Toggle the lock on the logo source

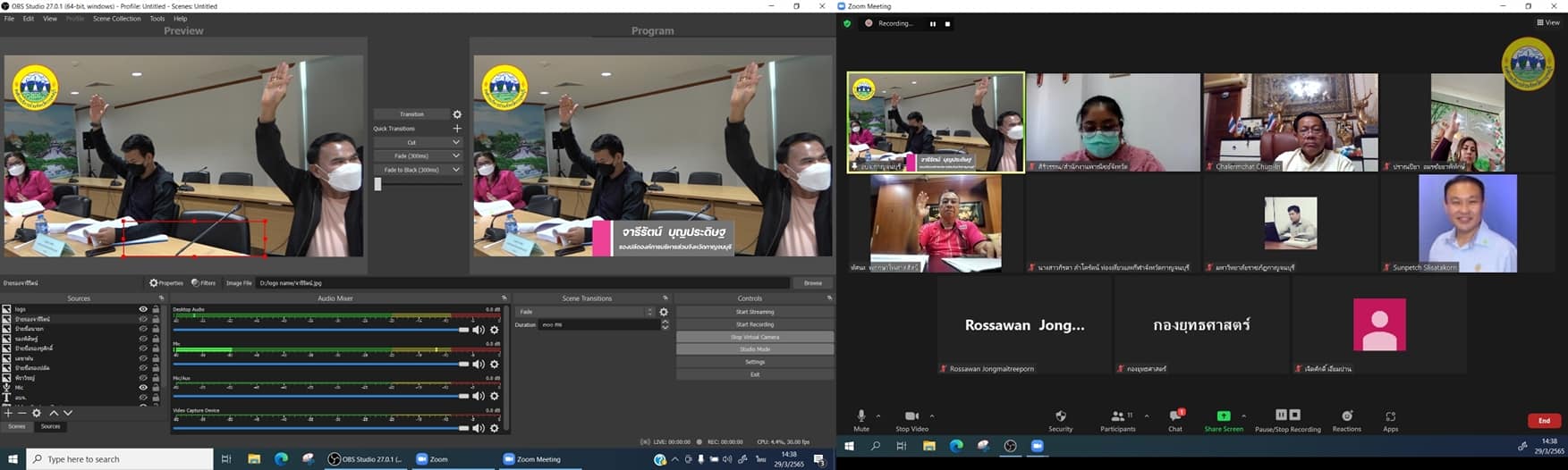tap(156, 309)
